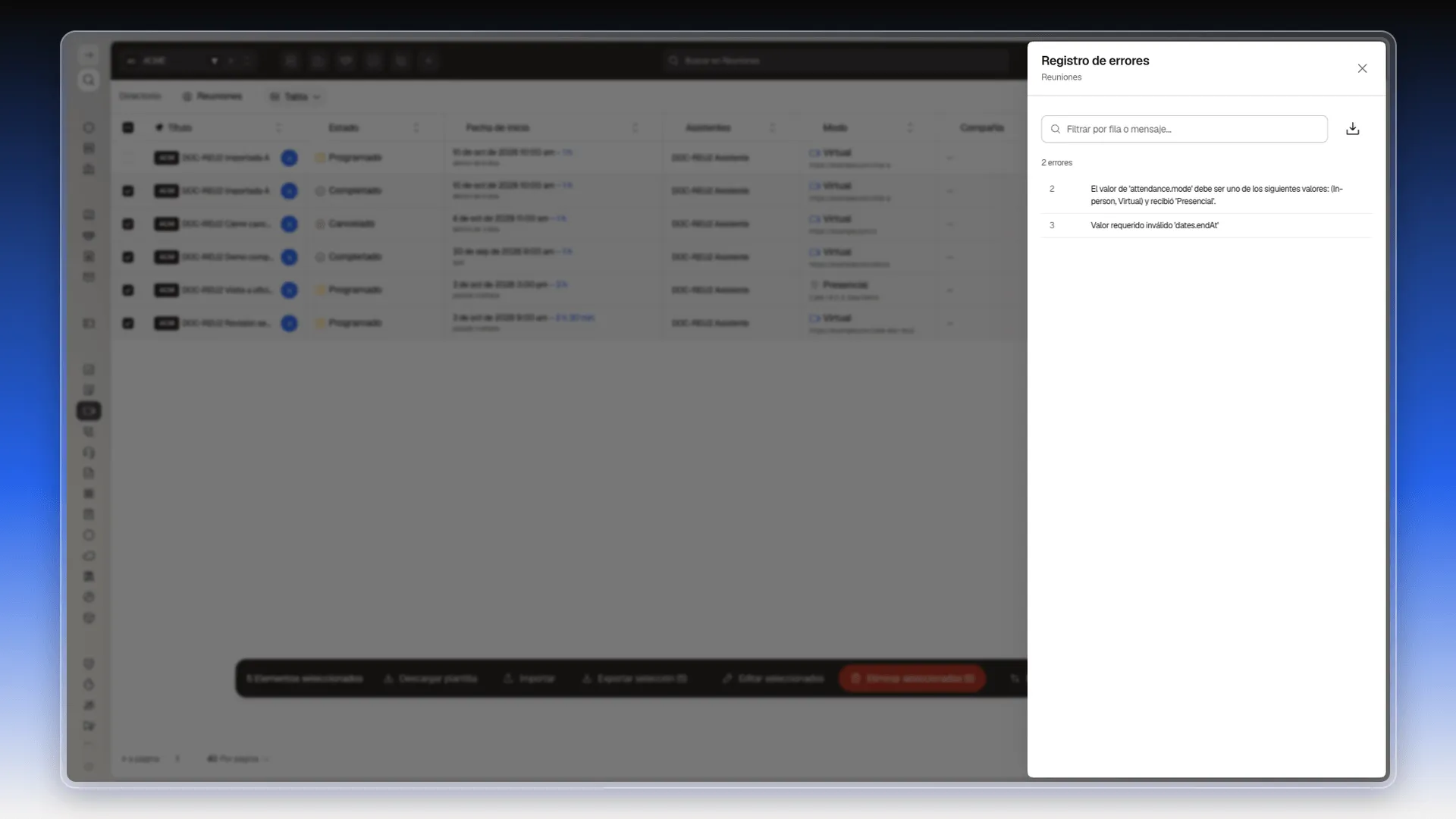Check the unchecked first row checkbox

(x=128, y=158)
